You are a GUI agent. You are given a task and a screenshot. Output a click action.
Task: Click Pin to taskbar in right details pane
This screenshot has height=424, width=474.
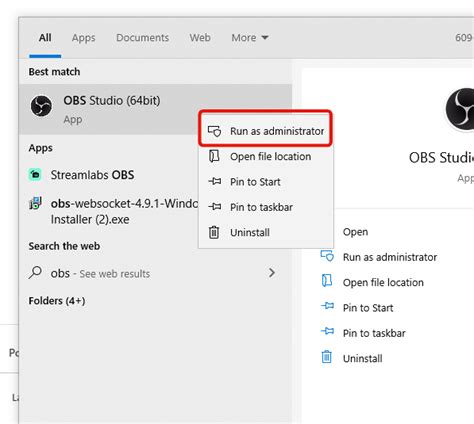(x=374, y=333)
